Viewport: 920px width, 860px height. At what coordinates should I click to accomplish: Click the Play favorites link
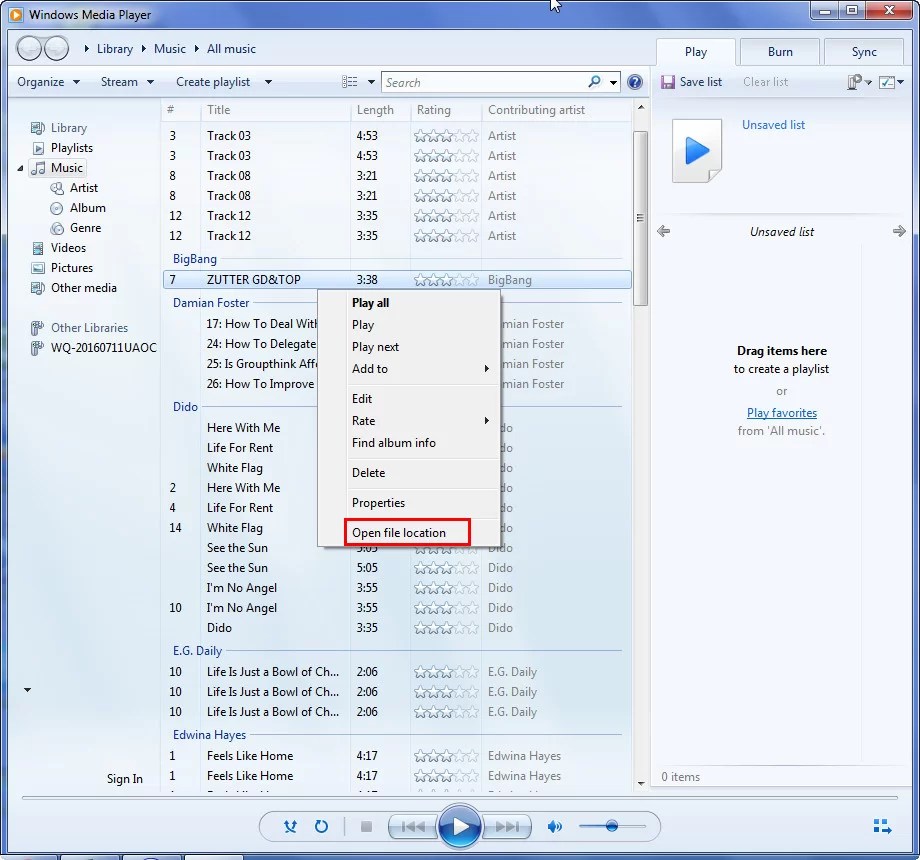[x=782, y=412]
